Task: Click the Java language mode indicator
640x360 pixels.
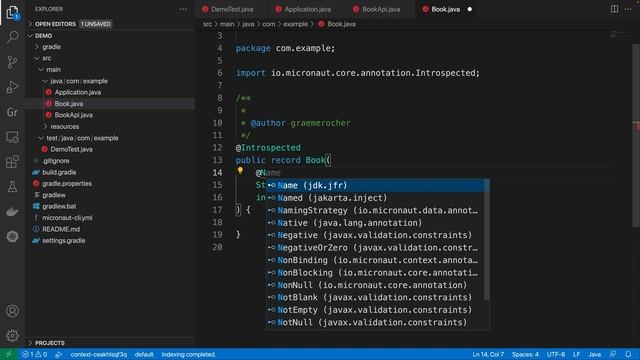Action: pyautogui.click(x=594, y=354)
